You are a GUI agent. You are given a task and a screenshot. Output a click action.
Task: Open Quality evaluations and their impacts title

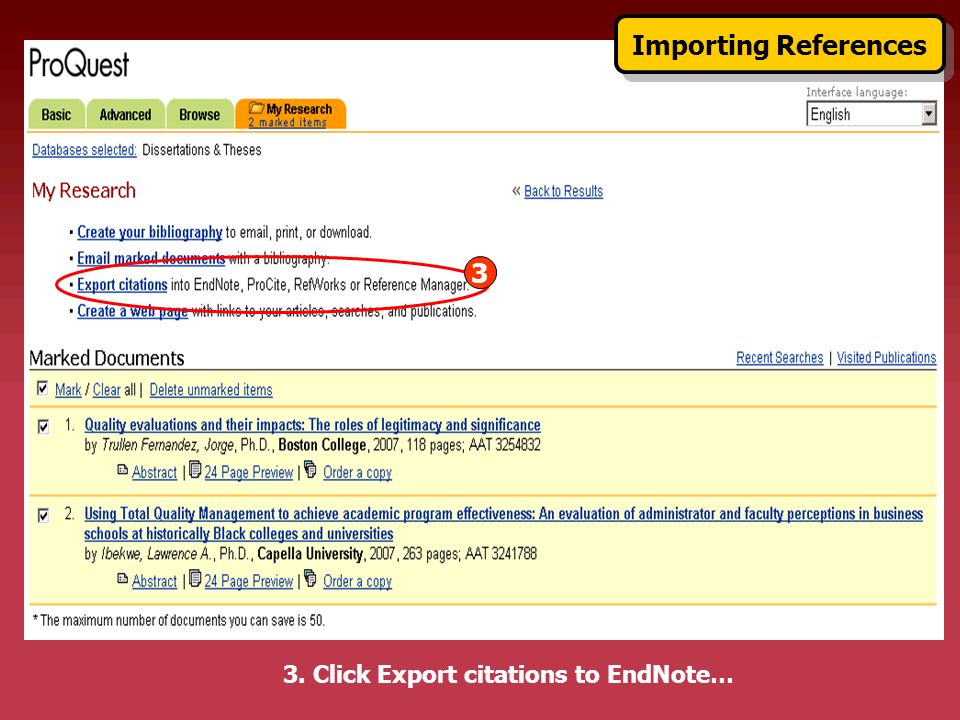[312, 425]
